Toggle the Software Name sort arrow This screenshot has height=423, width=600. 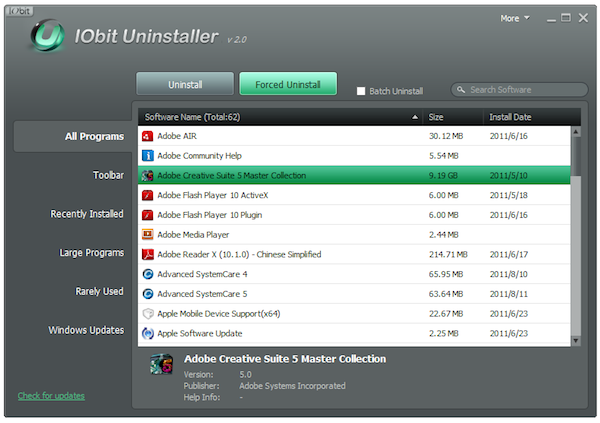coord(414,117)
